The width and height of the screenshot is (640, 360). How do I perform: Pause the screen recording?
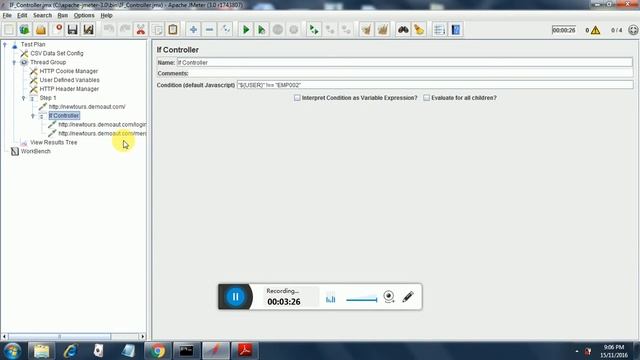(236, 297)
